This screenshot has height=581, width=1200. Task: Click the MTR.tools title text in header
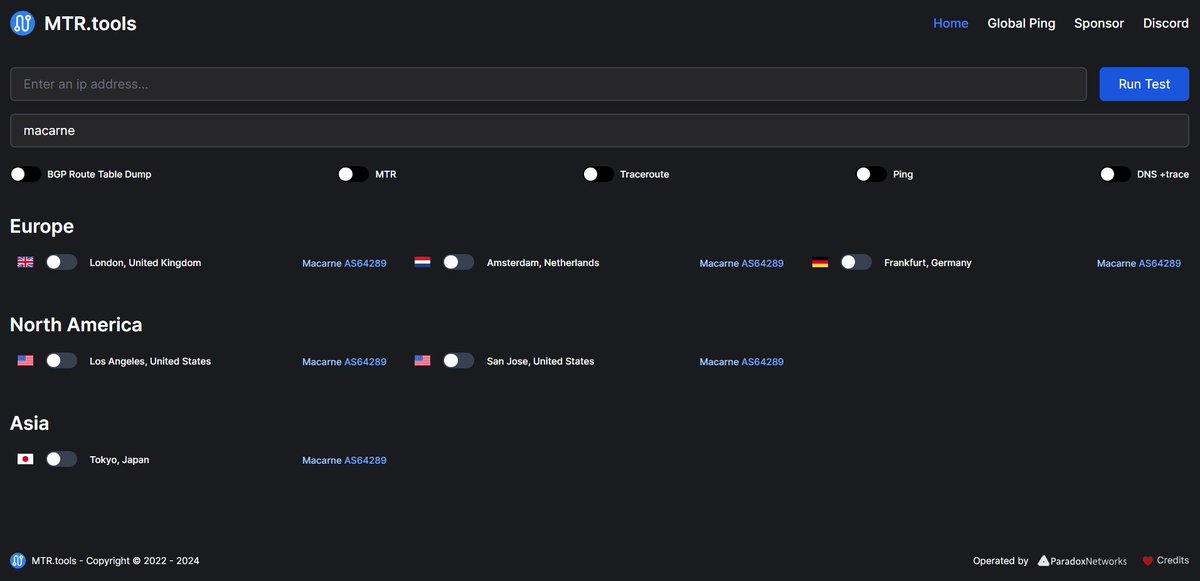(90, 23)
